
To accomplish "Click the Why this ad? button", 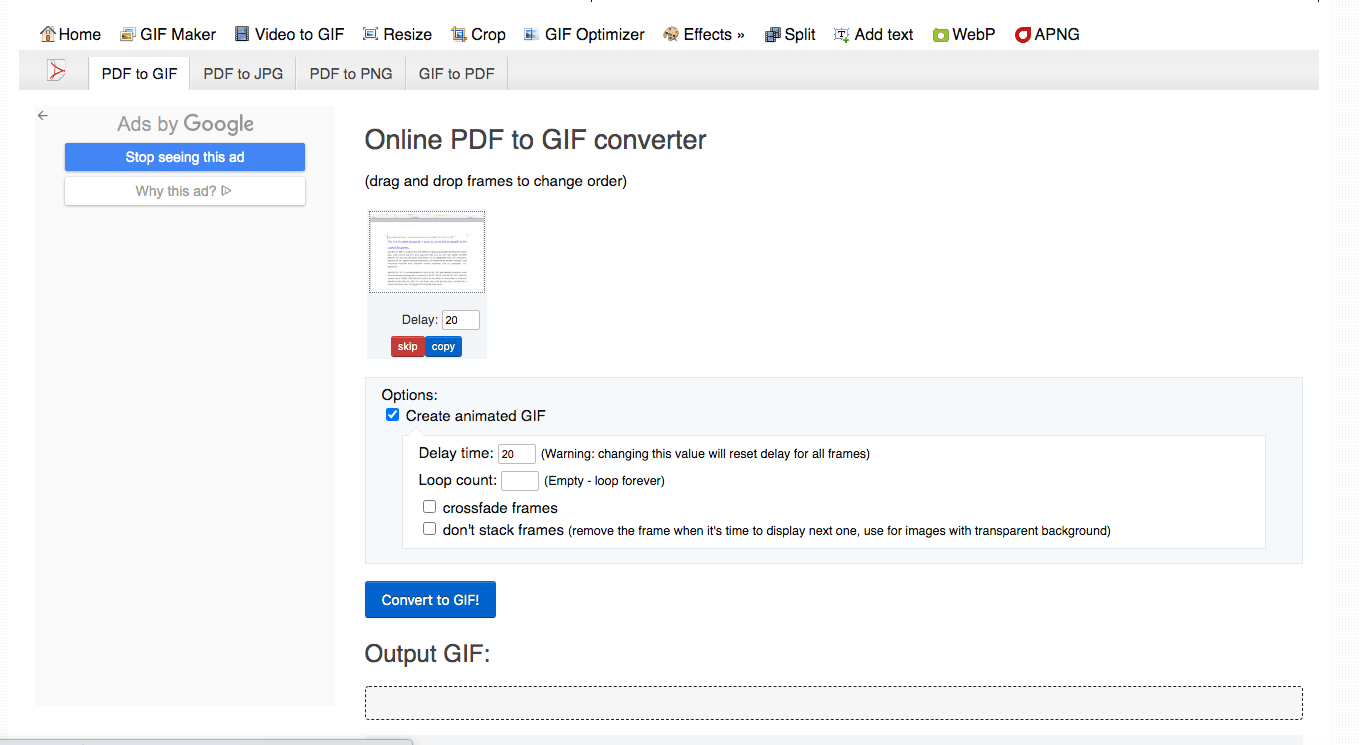I will click(185, 191).
